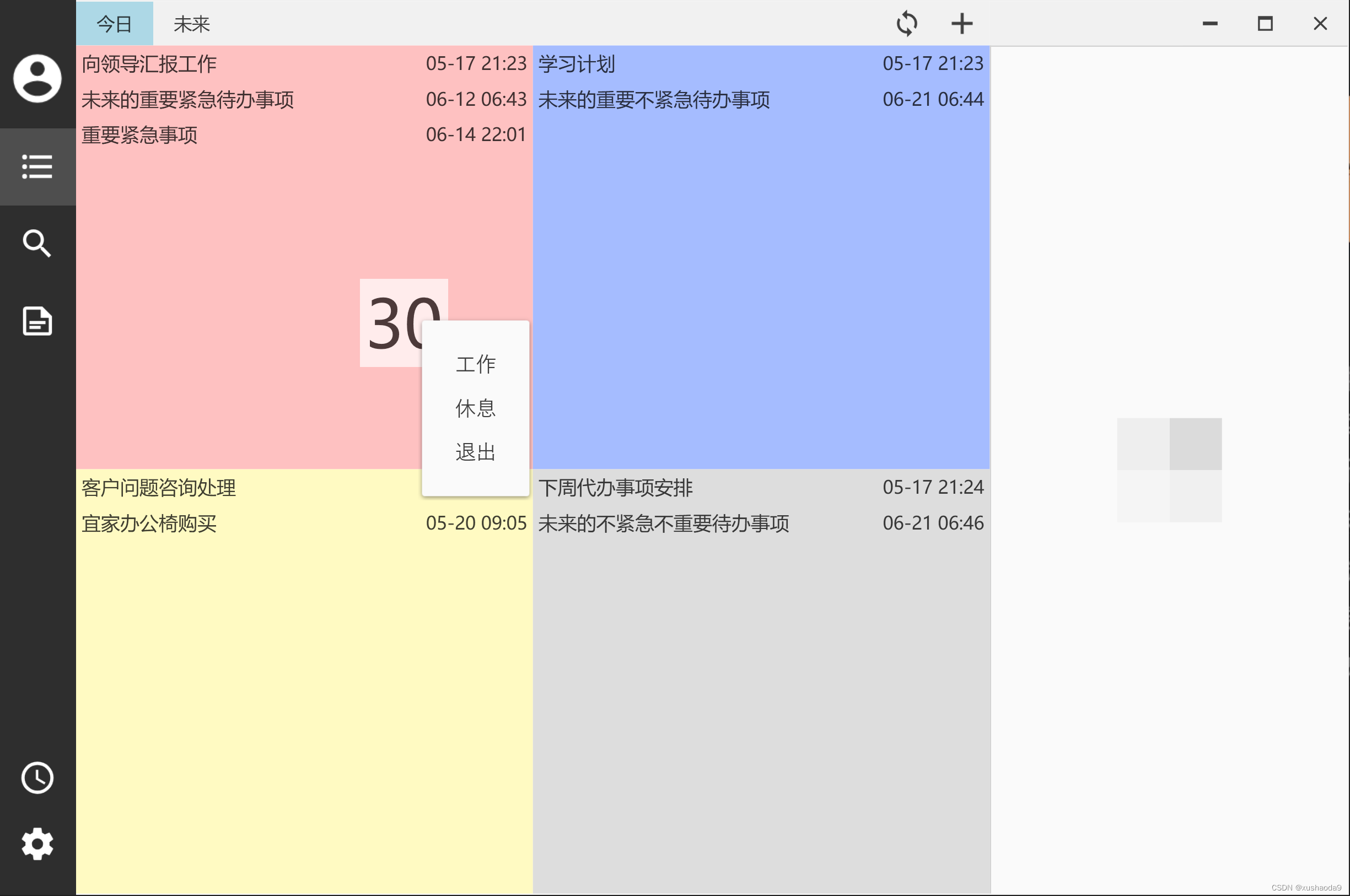This screenshot has width=1350, height=896.
Task: Open the search magnifier icon
Action: [37, 244]
